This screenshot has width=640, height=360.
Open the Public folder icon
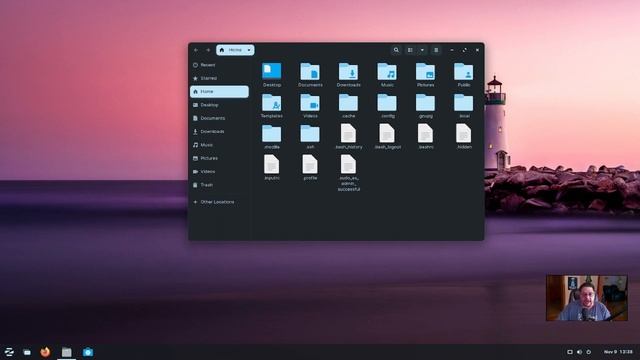(x=464, y=71)
